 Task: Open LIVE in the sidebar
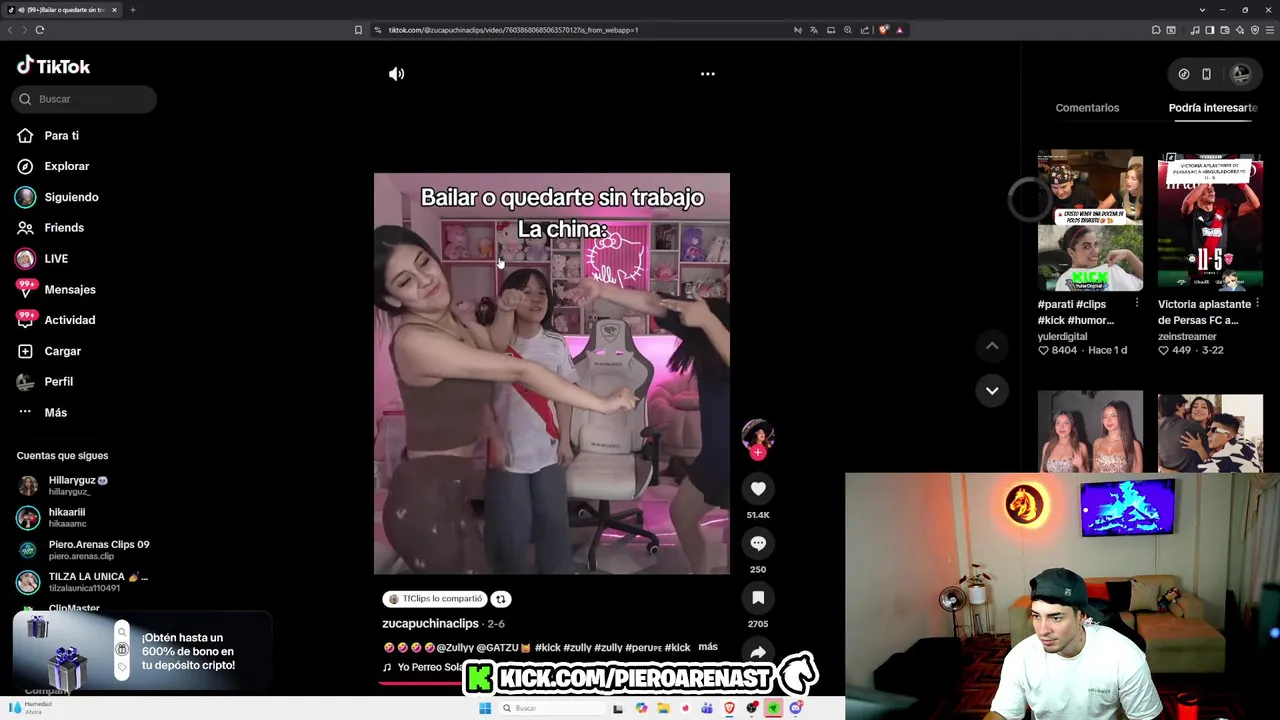click(42, 259)
